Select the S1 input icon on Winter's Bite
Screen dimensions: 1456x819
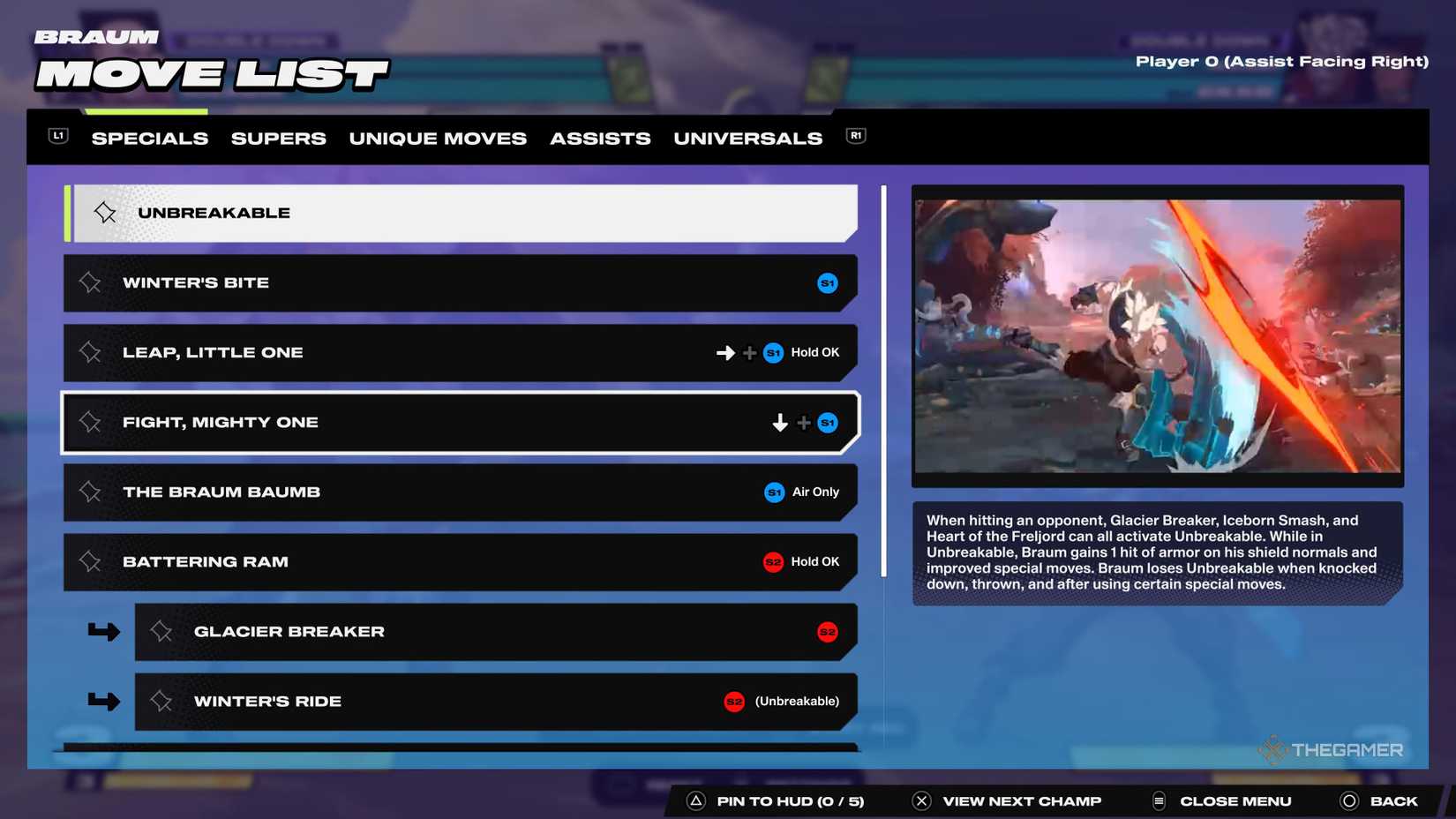(x=827, y=283)
